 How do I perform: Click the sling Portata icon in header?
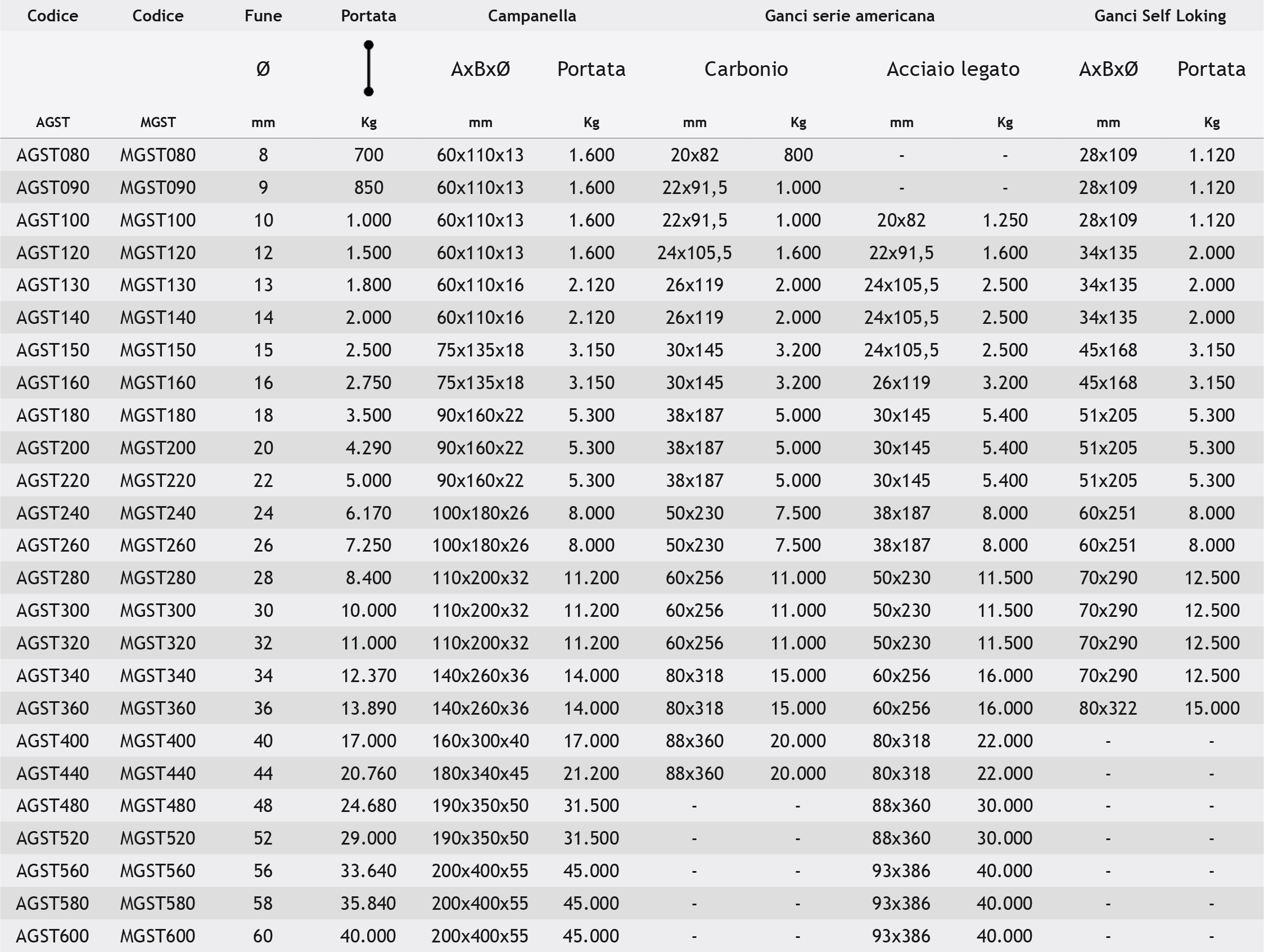pos(368,69)
